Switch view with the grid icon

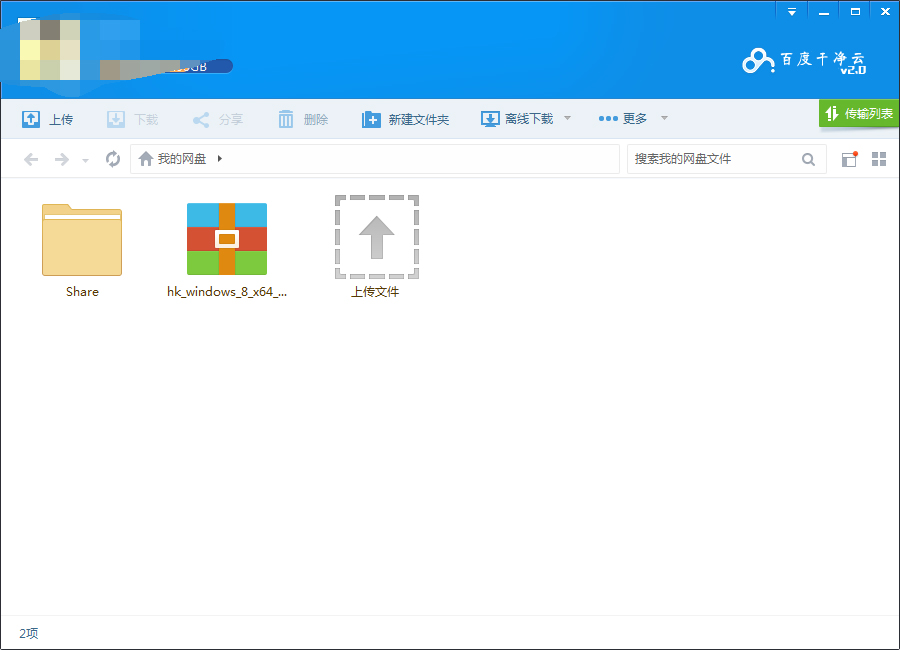tap(879, 159)
